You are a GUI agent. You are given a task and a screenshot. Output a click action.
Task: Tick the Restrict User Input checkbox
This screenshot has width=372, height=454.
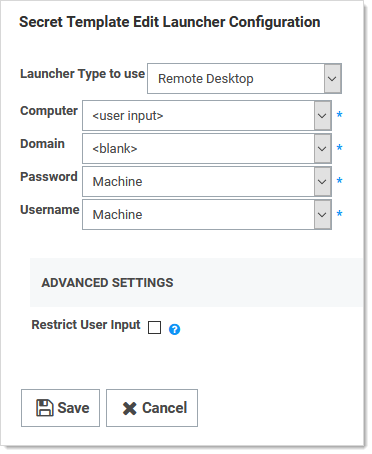coord(154,327)
